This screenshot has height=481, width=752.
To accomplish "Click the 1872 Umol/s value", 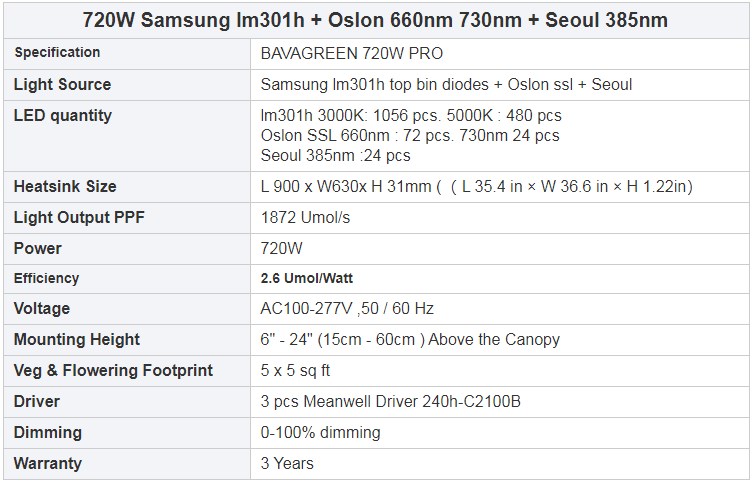I will [305, 218].
